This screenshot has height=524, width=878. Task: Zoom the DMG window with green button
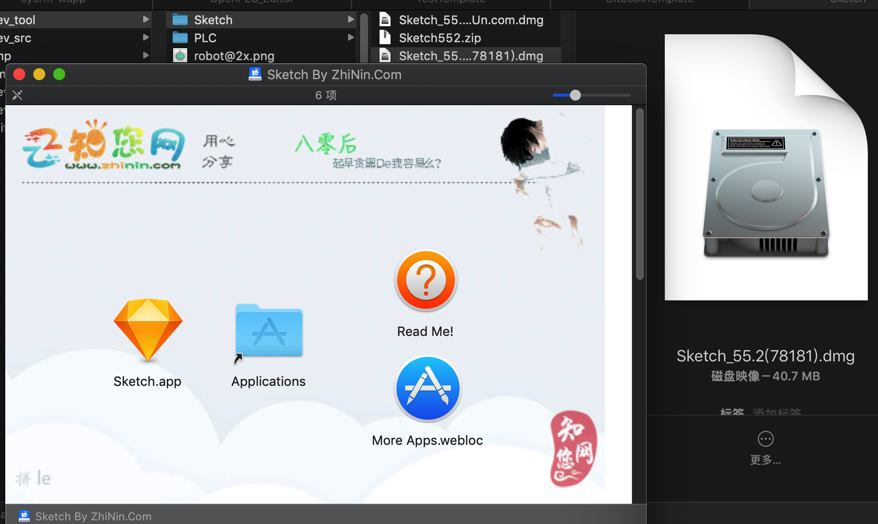tap(59, 74)
